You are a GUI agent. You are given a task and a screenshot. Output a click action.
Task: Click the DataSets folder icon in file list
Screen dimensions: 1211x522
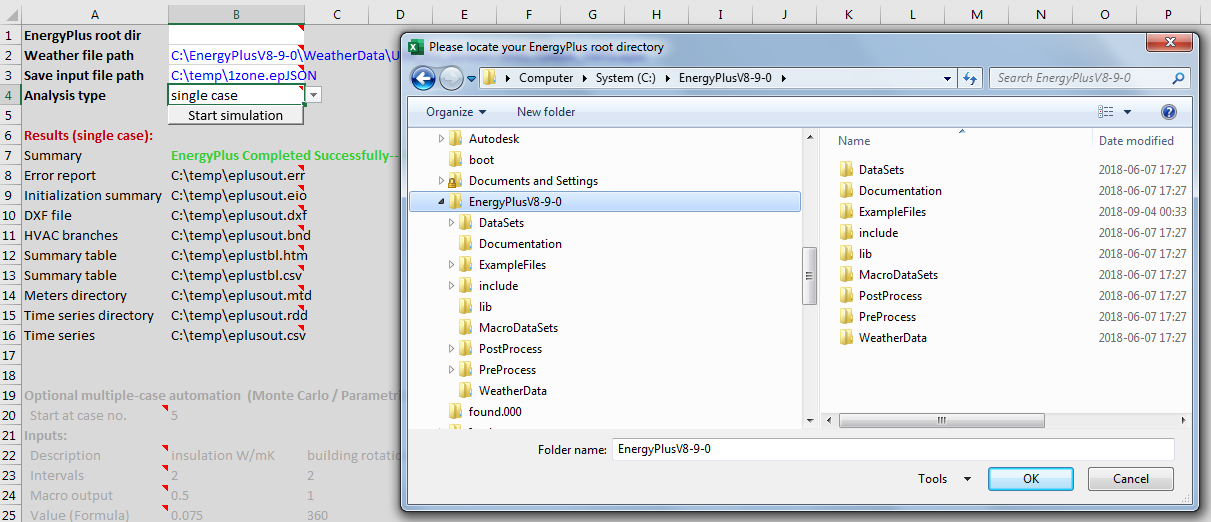click(846, 170)
